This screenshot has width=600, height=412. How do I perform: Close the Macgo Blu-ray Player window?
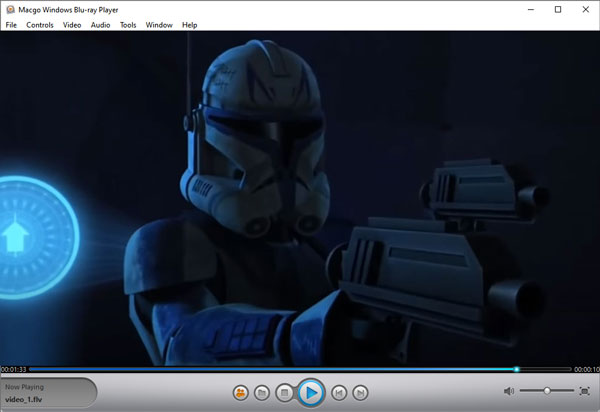pyautogui.click(x=585, y=10)
